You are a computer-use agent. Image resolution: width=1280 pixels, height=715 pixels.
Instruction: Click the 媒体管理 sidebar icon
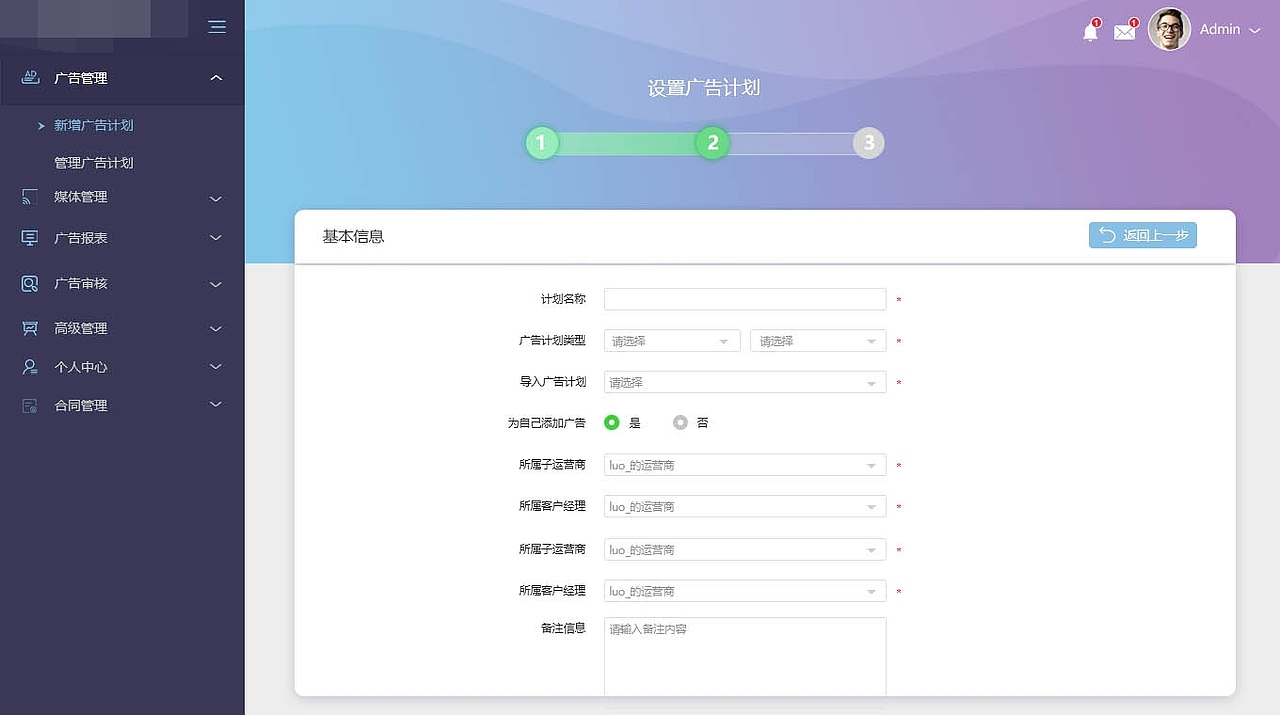pyautogui.click(x=30, y=197)
